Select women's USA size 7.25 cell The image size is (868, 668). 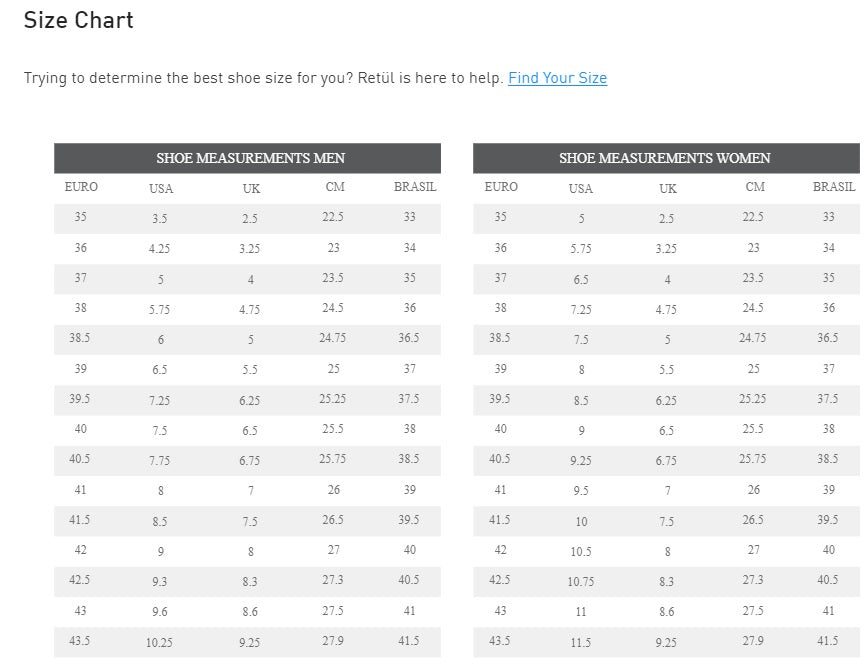[x=580, y=310]
